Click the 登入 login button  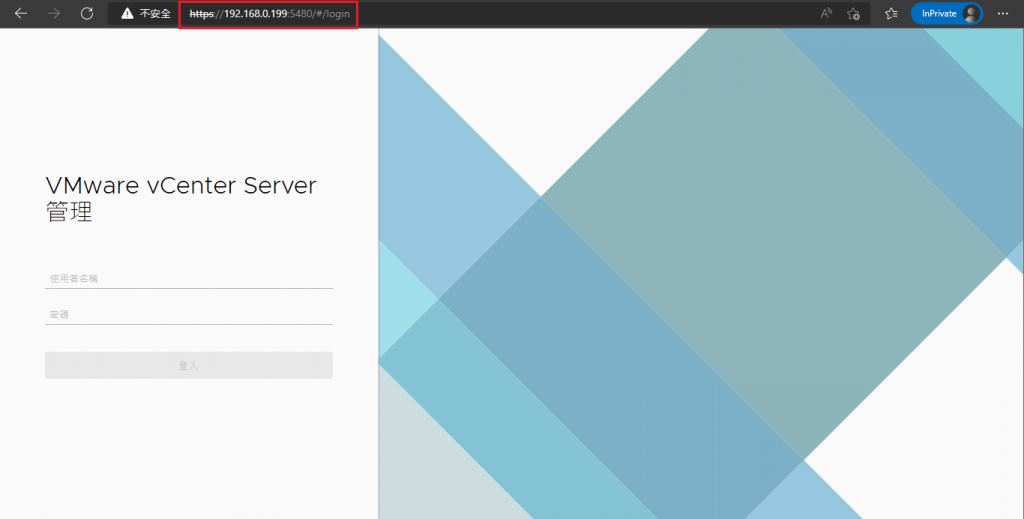point(189,366)
